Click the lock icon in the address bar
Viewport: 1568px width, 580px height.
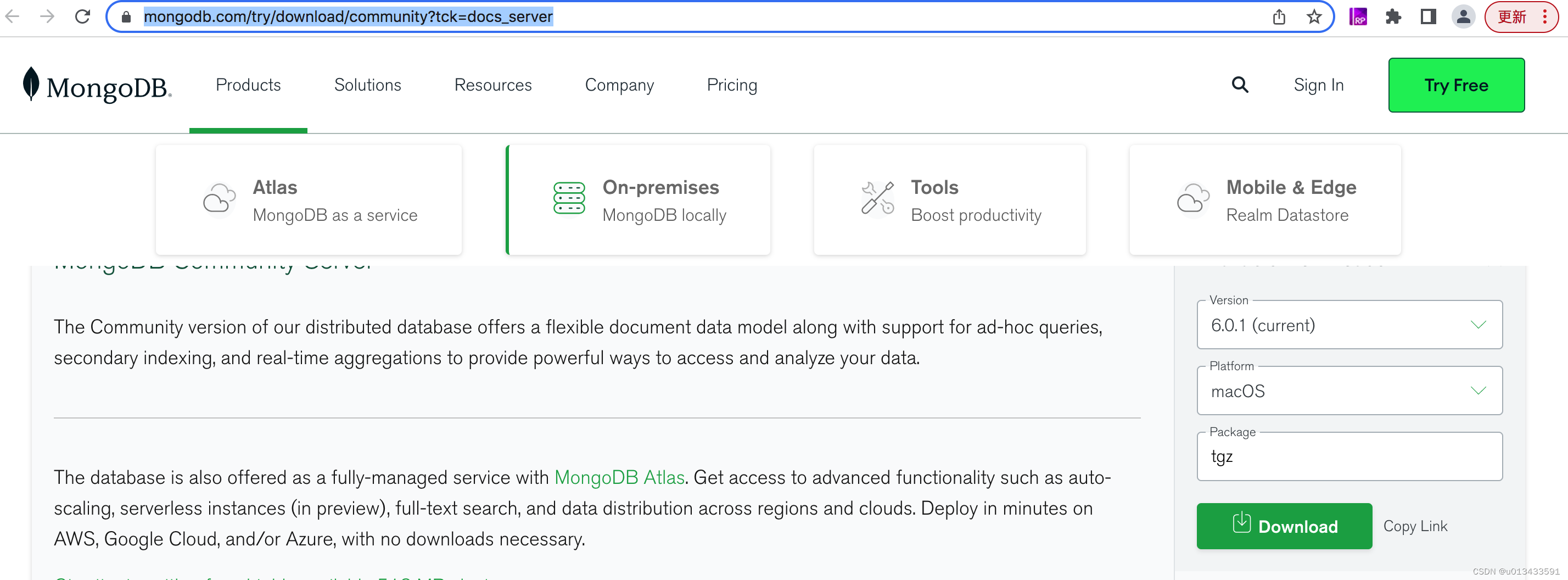tap(126, 16)
